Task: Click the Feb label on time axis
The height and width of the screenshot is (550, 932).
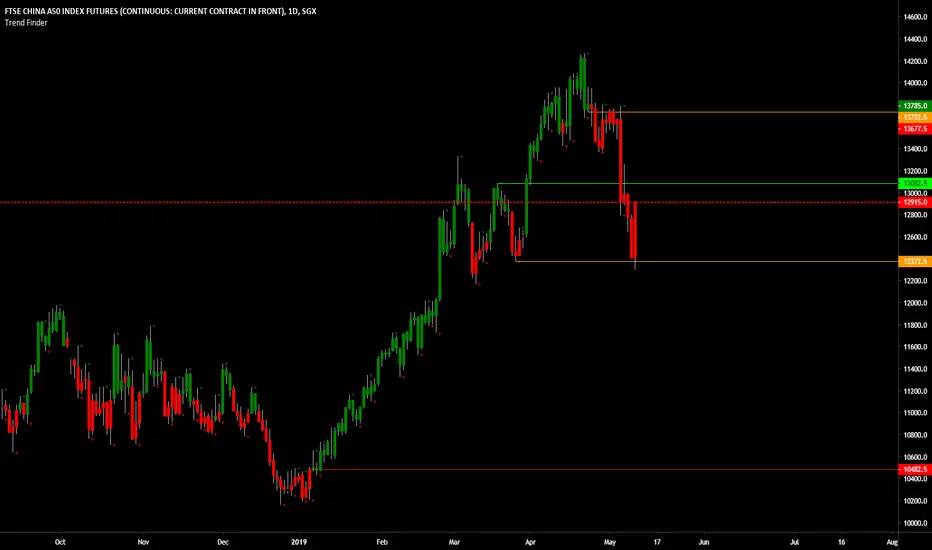Action: (x=382, y=542)
